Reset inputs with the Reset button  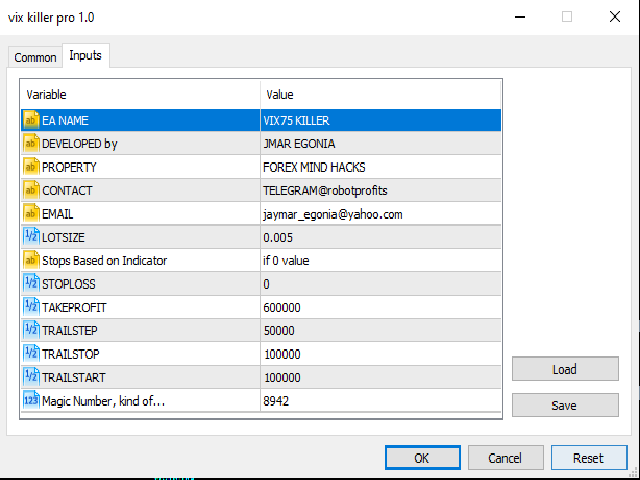pos(589,458)
